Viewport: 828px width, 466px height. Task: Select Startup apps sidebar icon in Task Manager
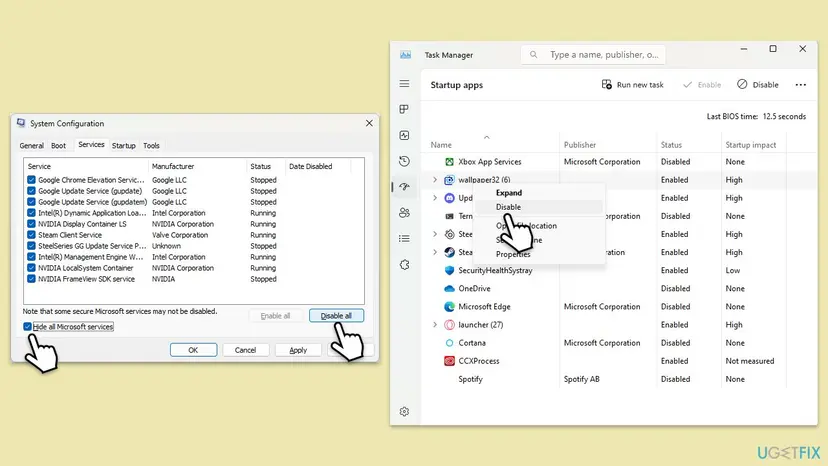(404, 187)
